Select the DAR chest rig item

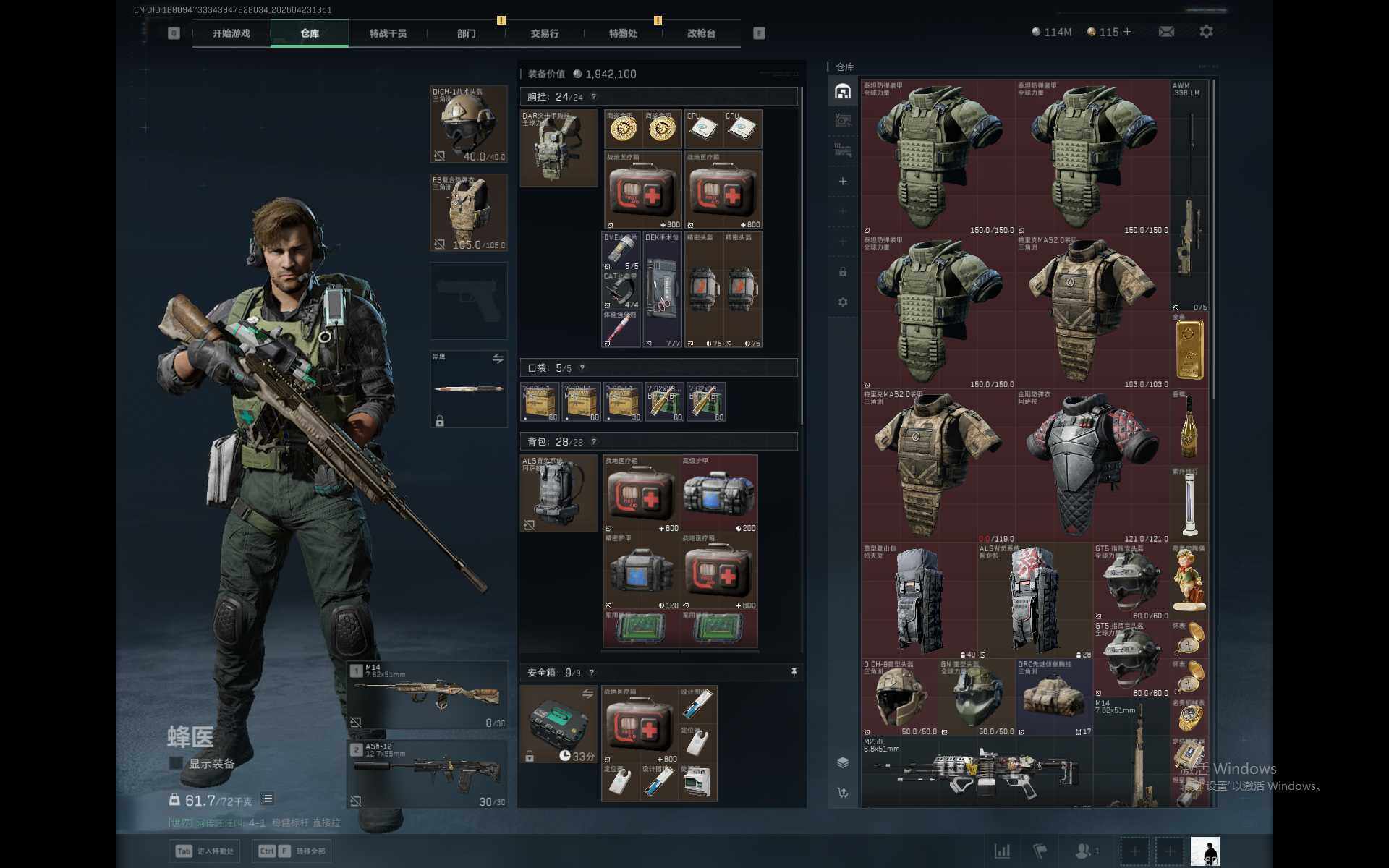pyautogui.click(x=558, y=148)
